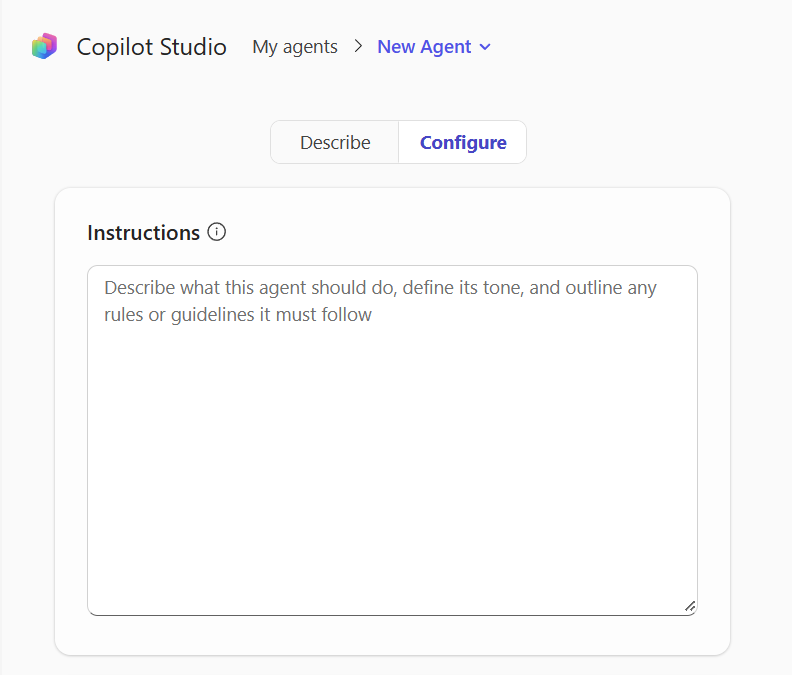
Task: Click the textarea resize handle corner
Action: (x=690, y=607)
